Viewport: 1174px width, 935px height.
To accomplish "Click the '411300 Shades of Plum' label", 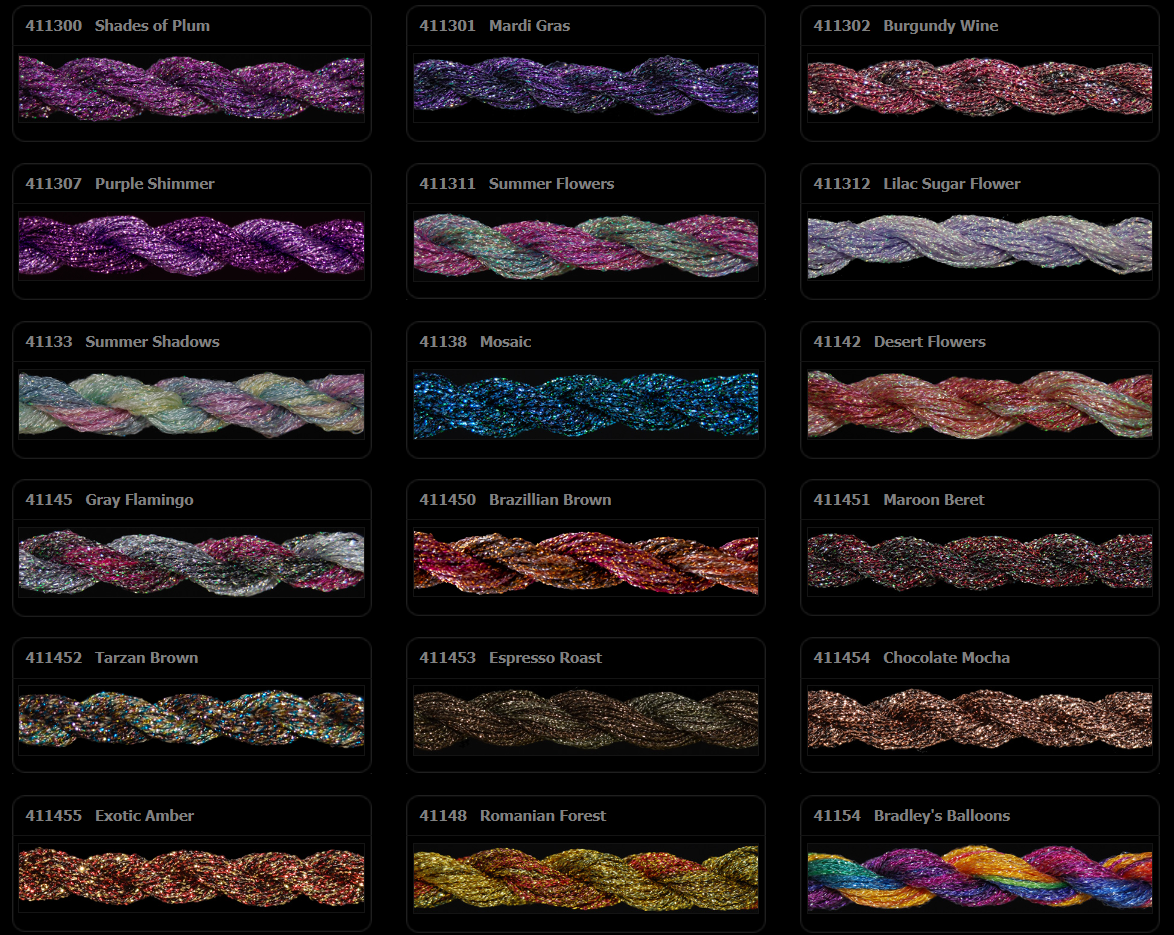I will 118,25.
